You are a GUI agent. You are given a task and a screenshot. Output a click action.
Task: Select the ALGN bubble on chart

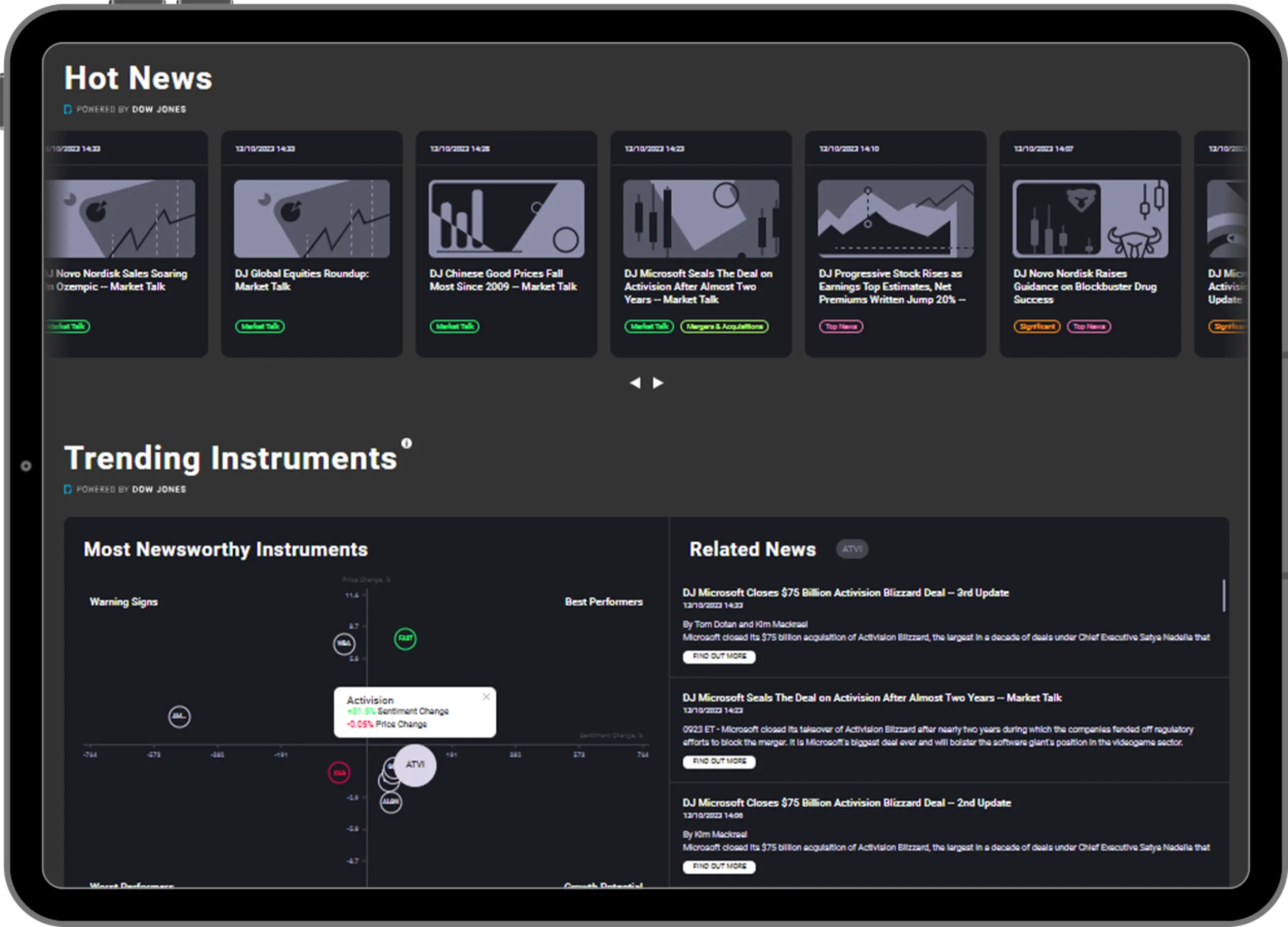coord(391,802)
